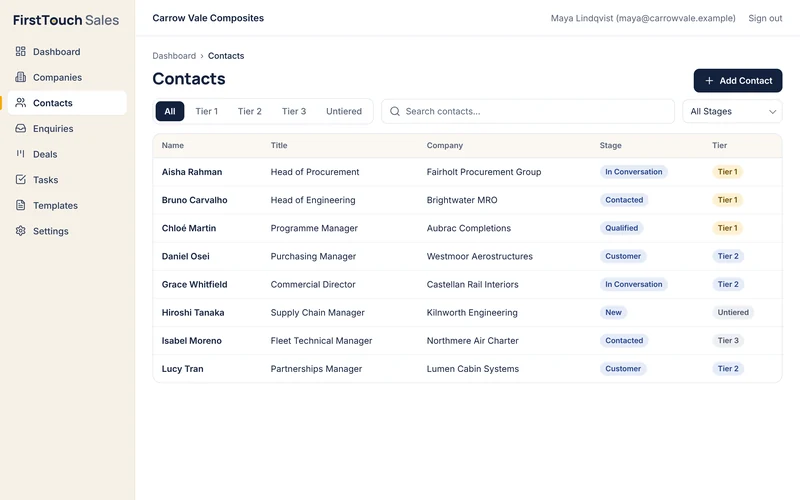Click the New stage badge
This screenshot has height=500, width=800.
(613, 312)
